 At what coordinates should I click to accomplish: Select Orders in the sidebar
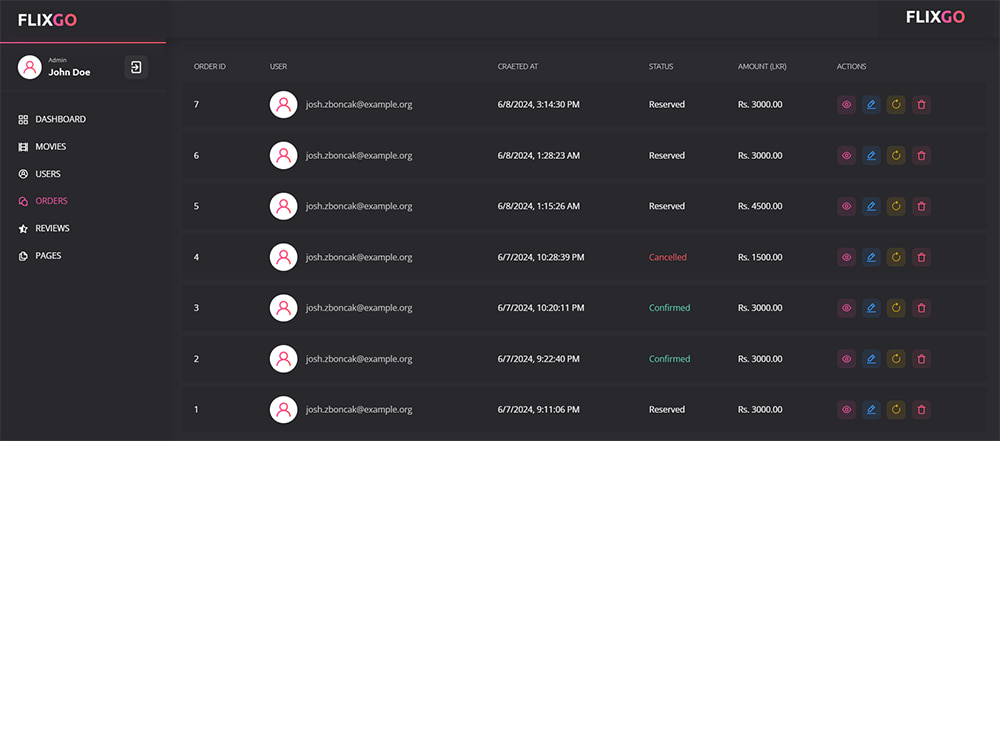43,201
